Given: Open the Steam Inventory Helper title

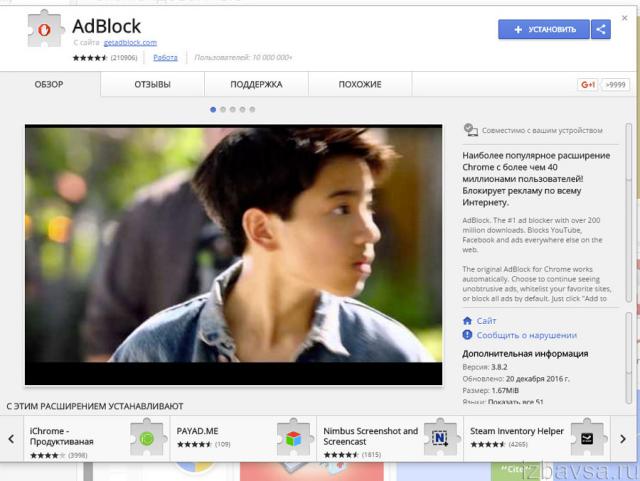Looking at the screenshot, I should point(517,431).
